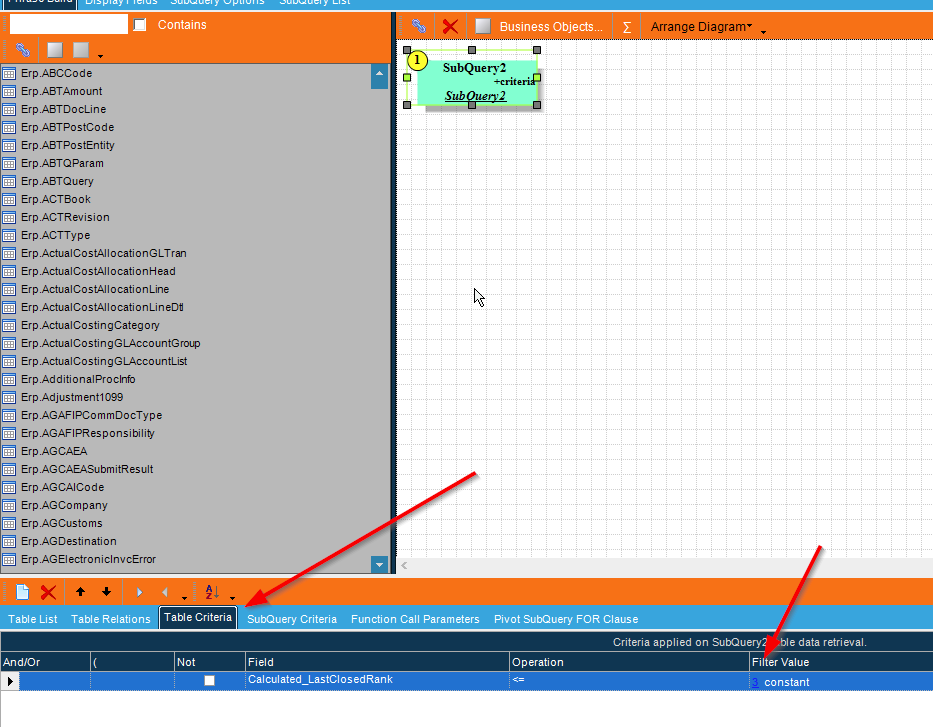Select Erp.ActualCostingCategory in the table list
The height and width of the screenshot is (727, 933).
click(90, 325)
